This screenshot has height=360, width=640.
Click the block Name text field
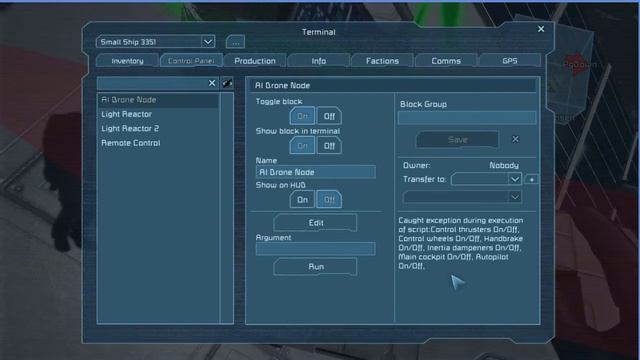click(x=316, y=172)
